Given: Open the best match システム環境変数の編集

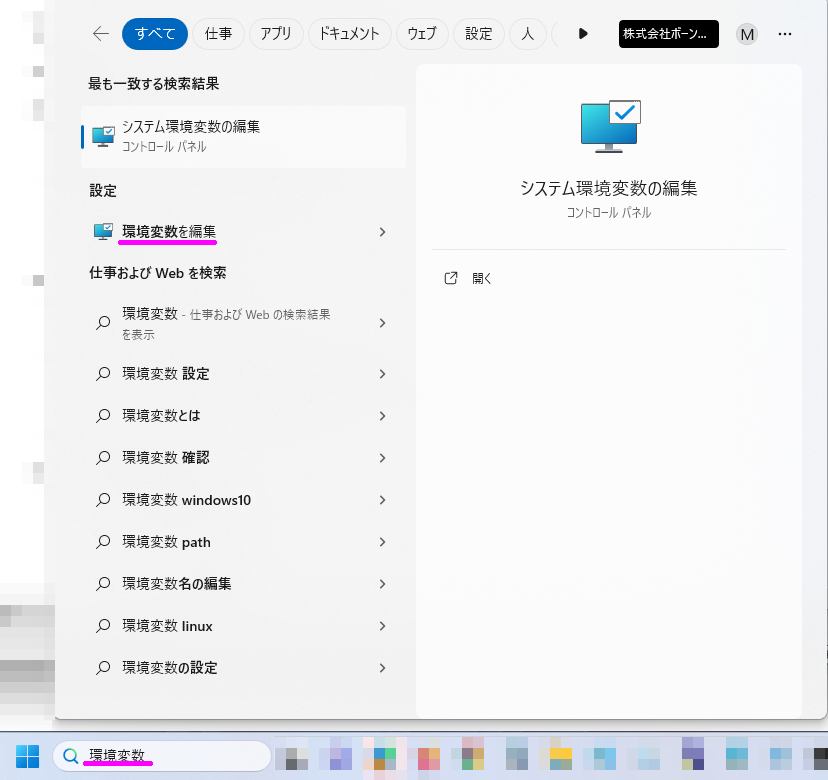Looking at the screenshot, I should tap(243, 137).
